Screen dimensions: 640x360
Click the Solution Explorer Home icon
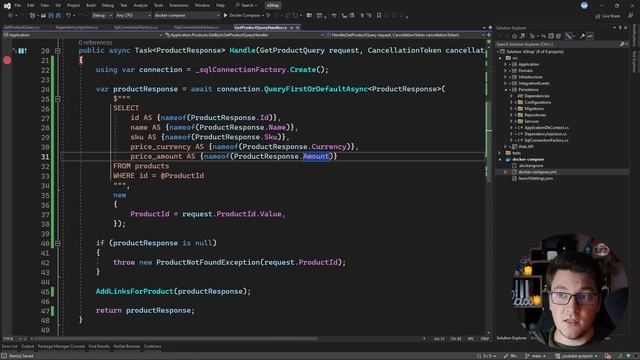coord(514,36)
